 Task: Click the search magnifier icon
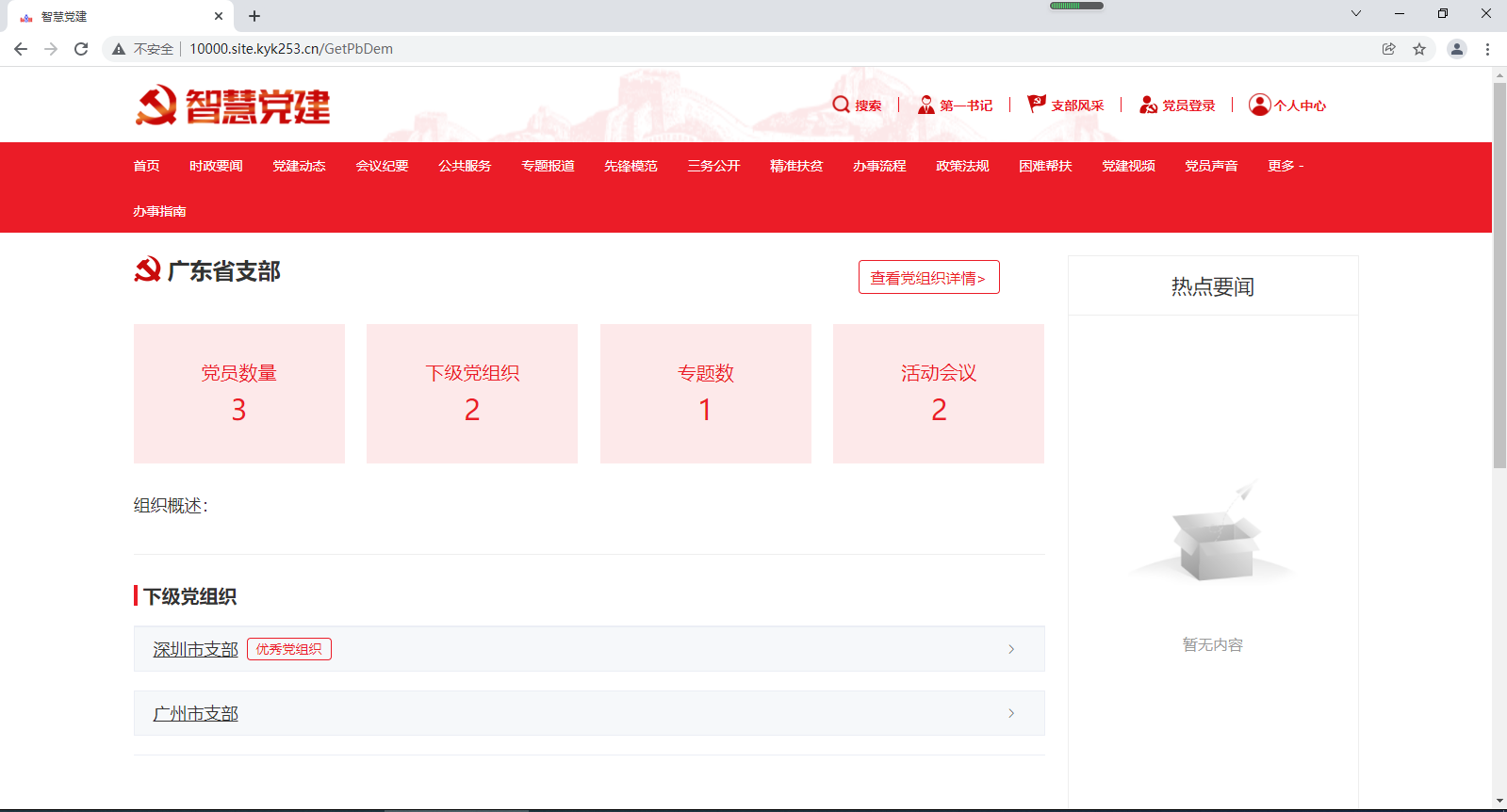tap(841, 105)
